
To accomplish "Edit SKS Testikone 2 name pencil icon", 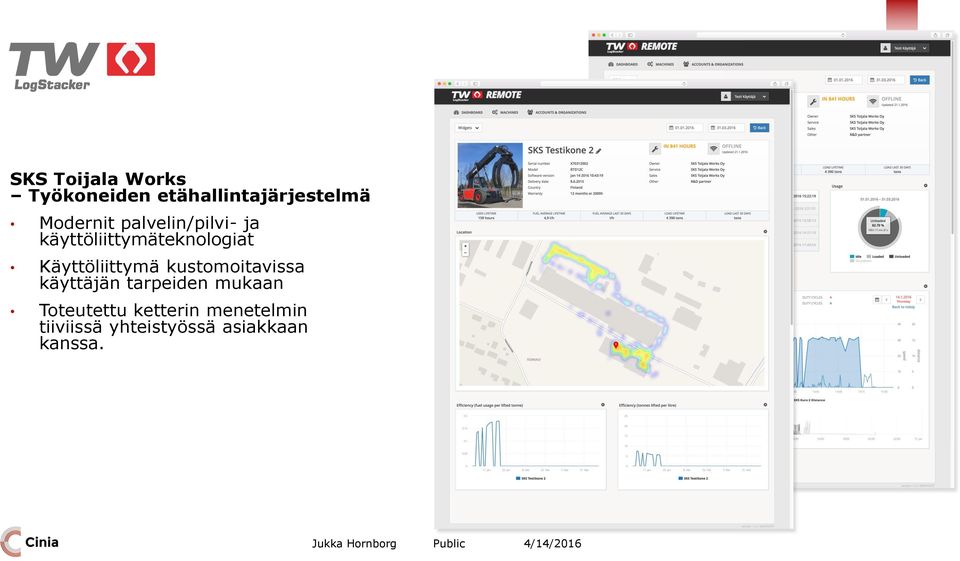I will point(599,151).
